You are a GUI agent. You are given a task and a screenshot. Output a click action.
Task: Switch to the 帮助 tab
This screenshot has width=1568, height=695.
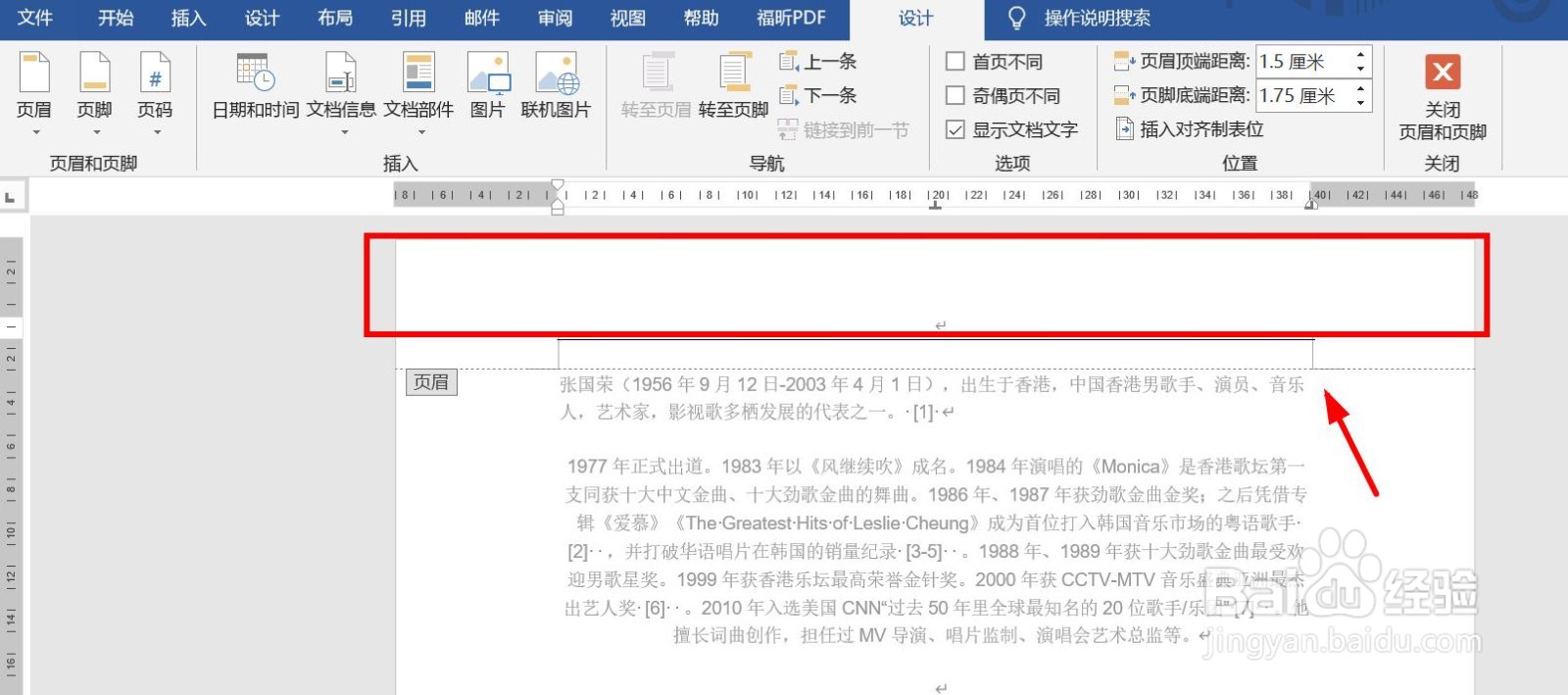point(702,18)
